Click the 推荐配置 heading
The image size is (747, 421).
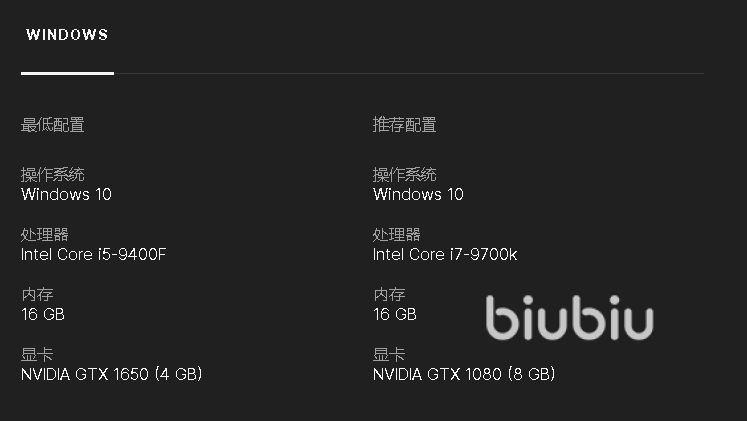[404, 125]
